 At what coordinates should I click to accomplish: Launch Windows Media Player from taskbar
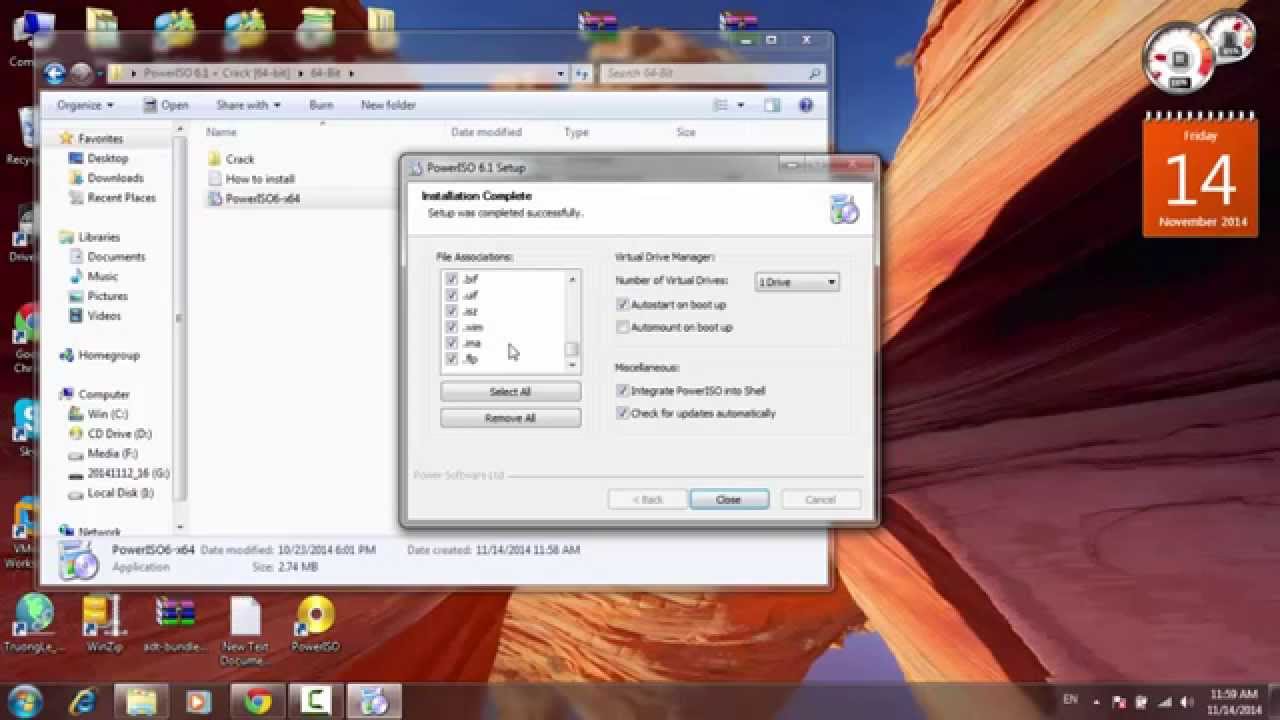pos(199,700)
